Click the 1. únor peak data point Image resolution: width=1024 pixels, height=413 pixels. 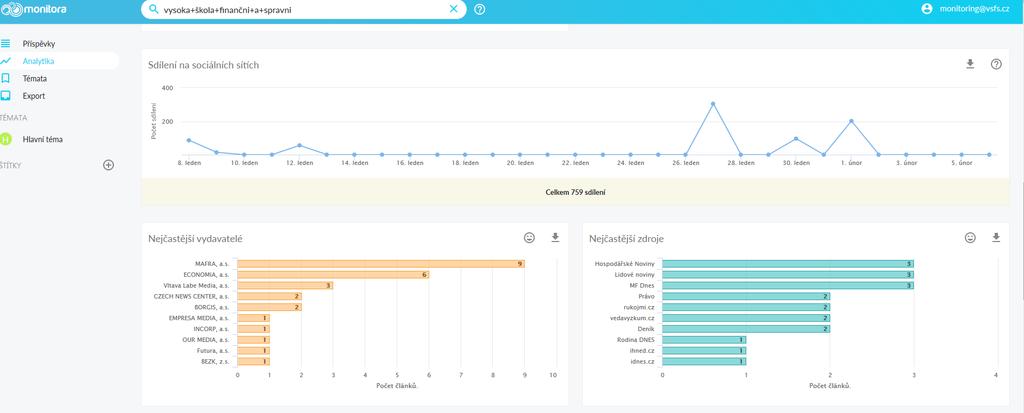852,121
